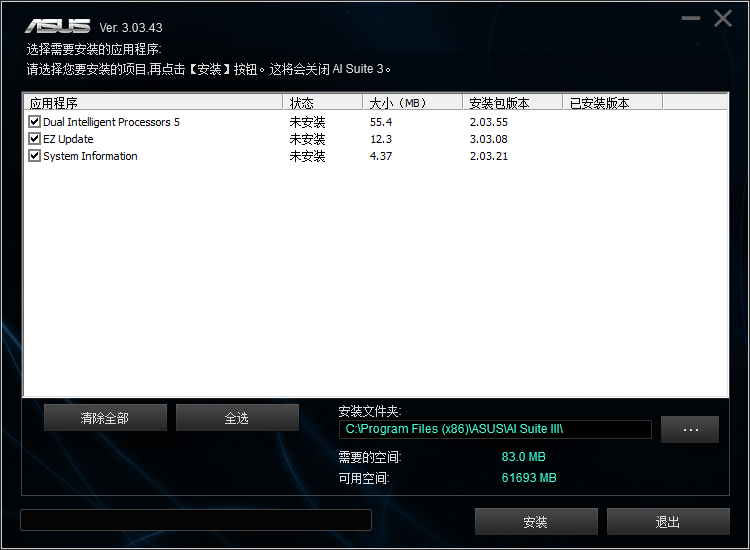Image resolution: width=750 pixels, height=550 pixels.
Task: Click the installation progress bar
Action: [x=196, y=520]
